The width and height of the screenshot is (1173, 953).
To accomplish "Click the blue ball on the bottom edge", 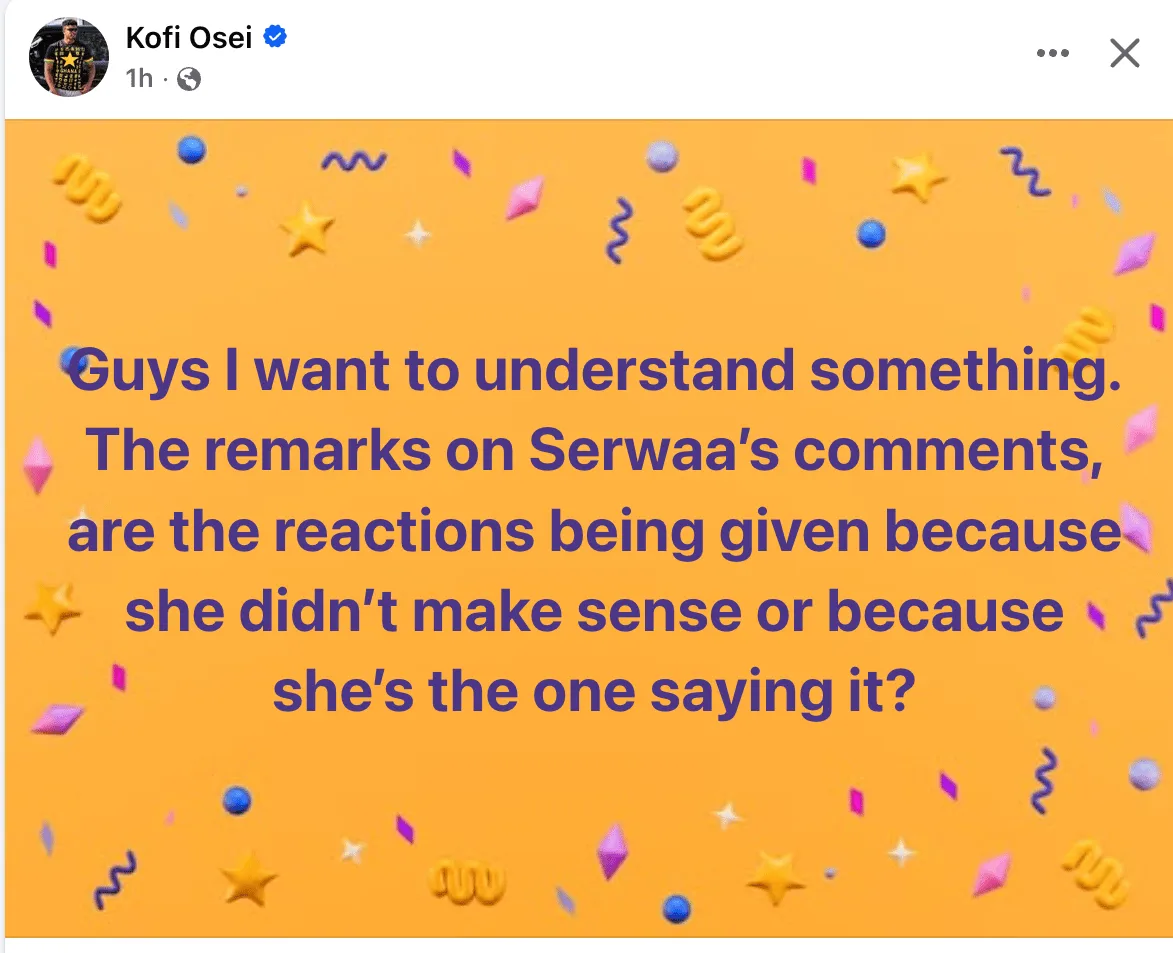I will (677, 910).
